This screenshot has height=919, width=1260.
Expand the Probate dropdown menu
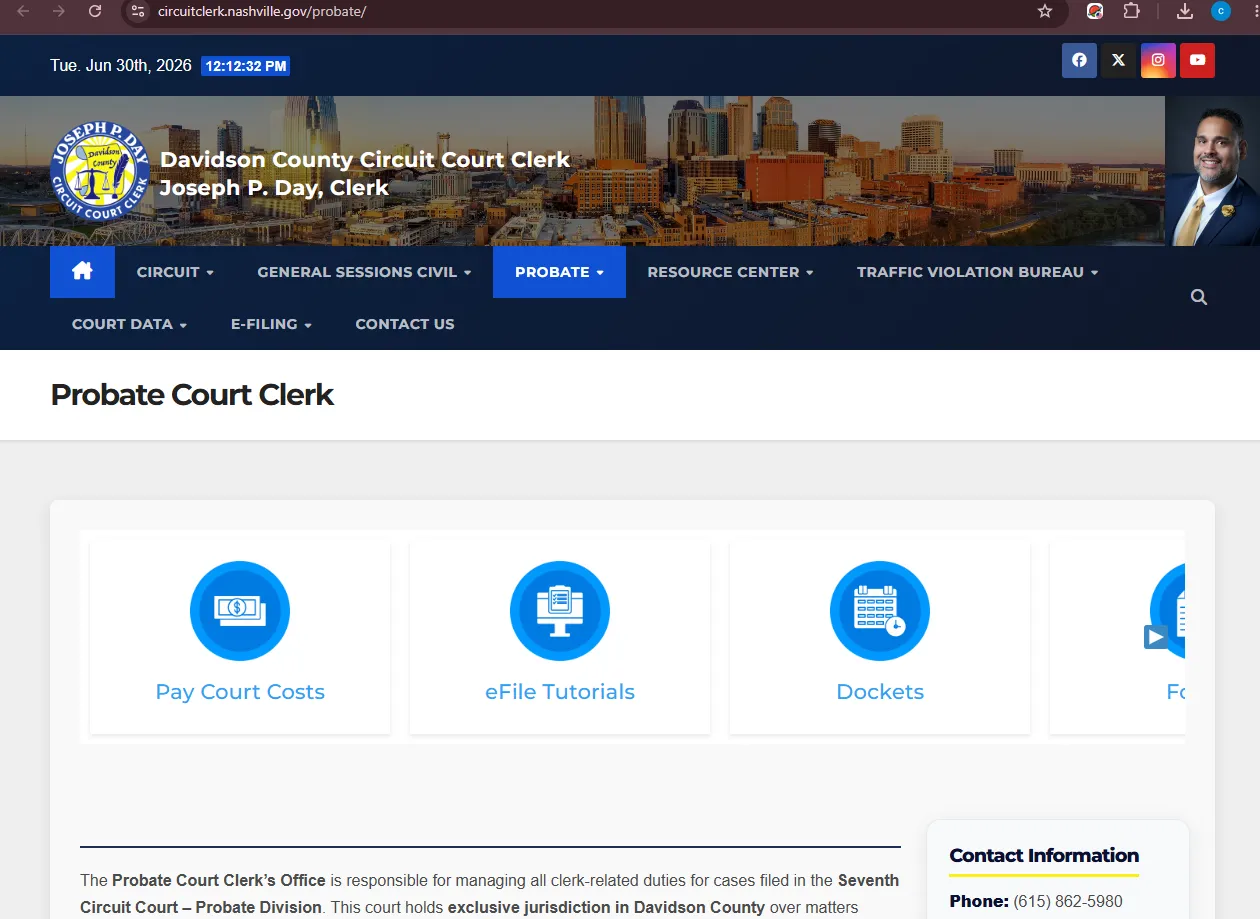click(x=559, y=272)
